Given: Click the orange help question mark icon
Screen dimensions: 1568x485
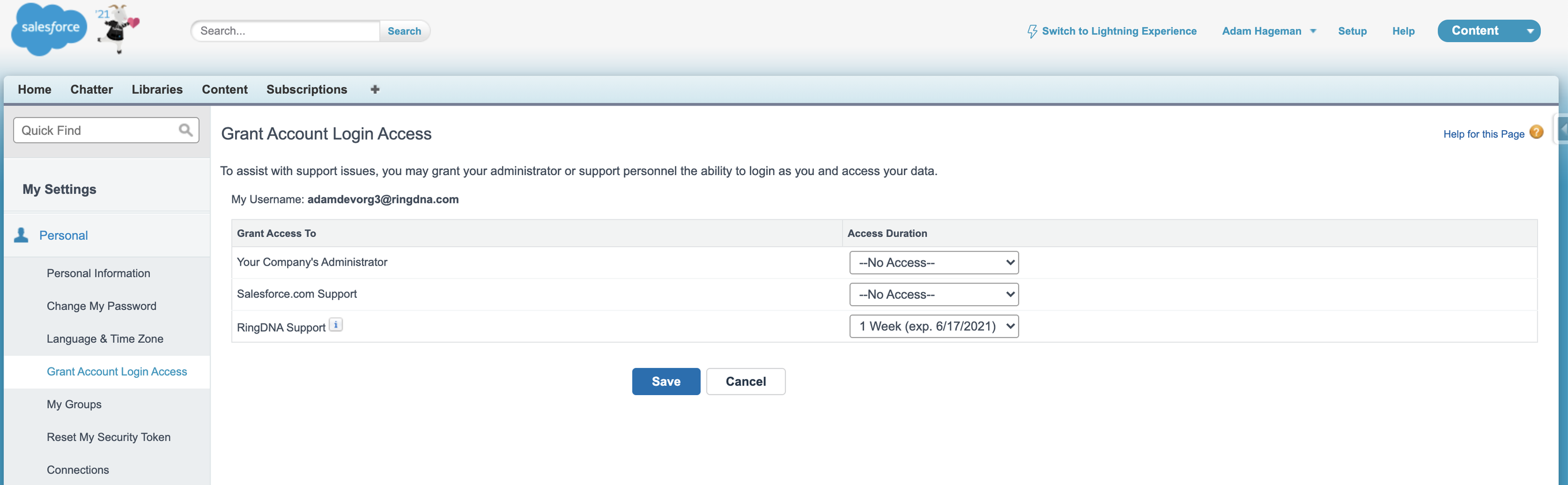Looking at the screenshot, I should point(1536,132).
